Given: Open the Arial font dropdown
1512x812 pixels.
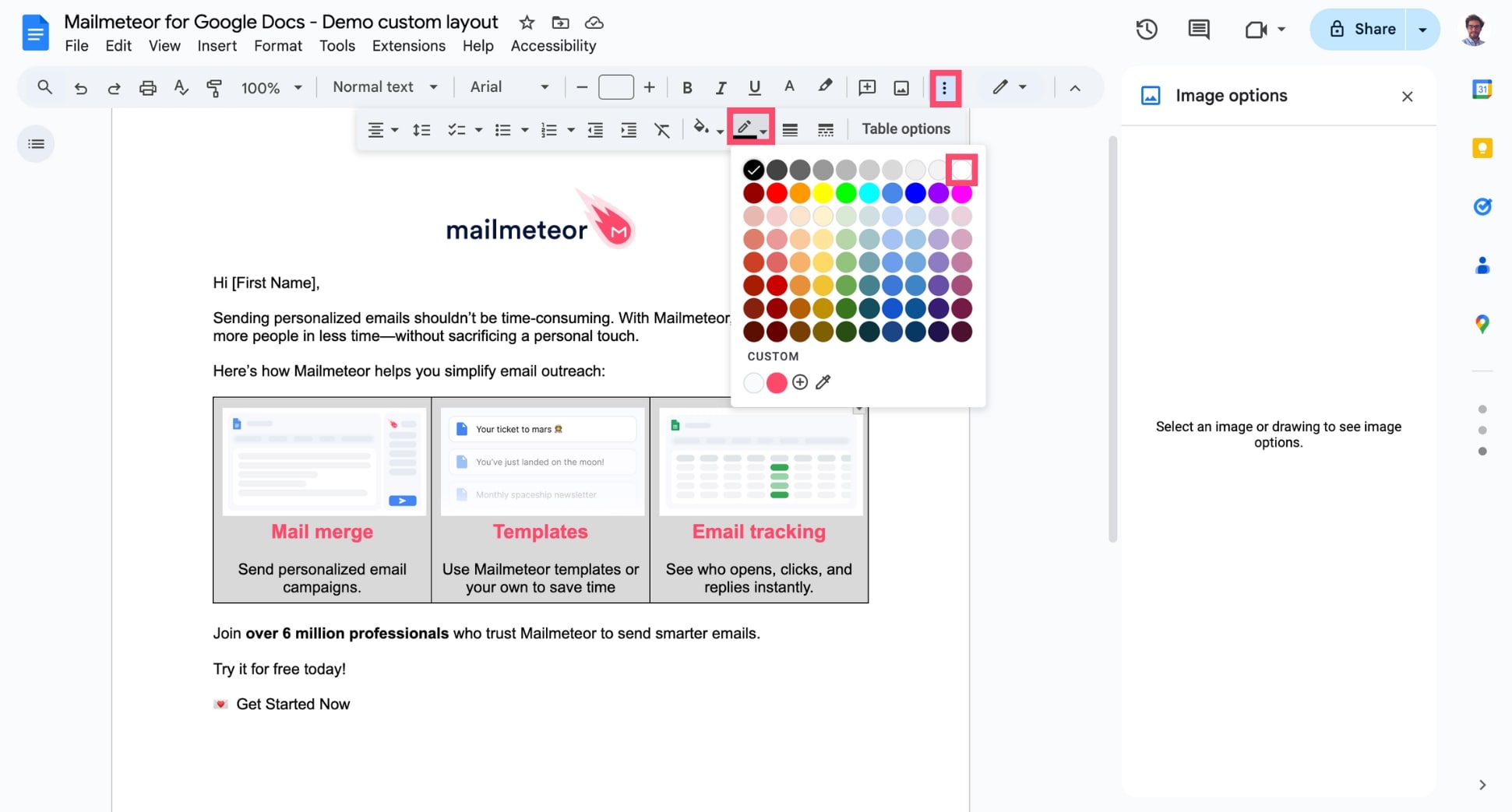Looking at the screenshot, I should (x=509, y=87).
